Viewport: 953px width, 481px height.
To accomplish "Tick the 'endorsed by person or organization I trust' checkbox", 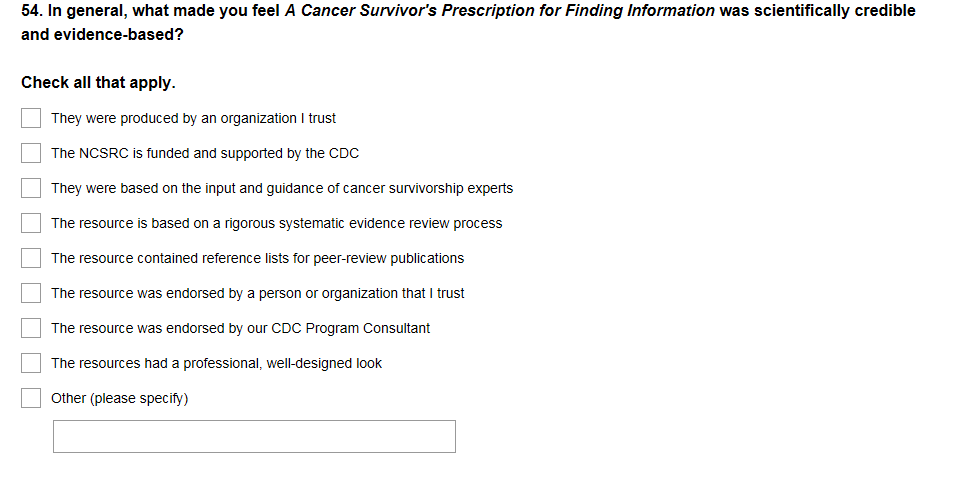I will 31,293.
